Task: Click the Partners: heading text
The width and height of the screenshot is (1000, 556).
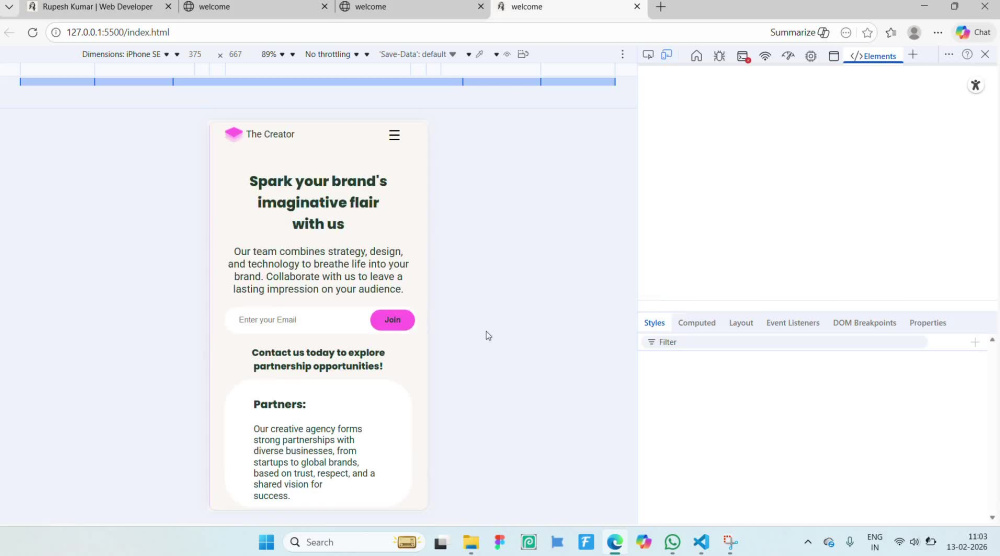Action: (279, 404)
